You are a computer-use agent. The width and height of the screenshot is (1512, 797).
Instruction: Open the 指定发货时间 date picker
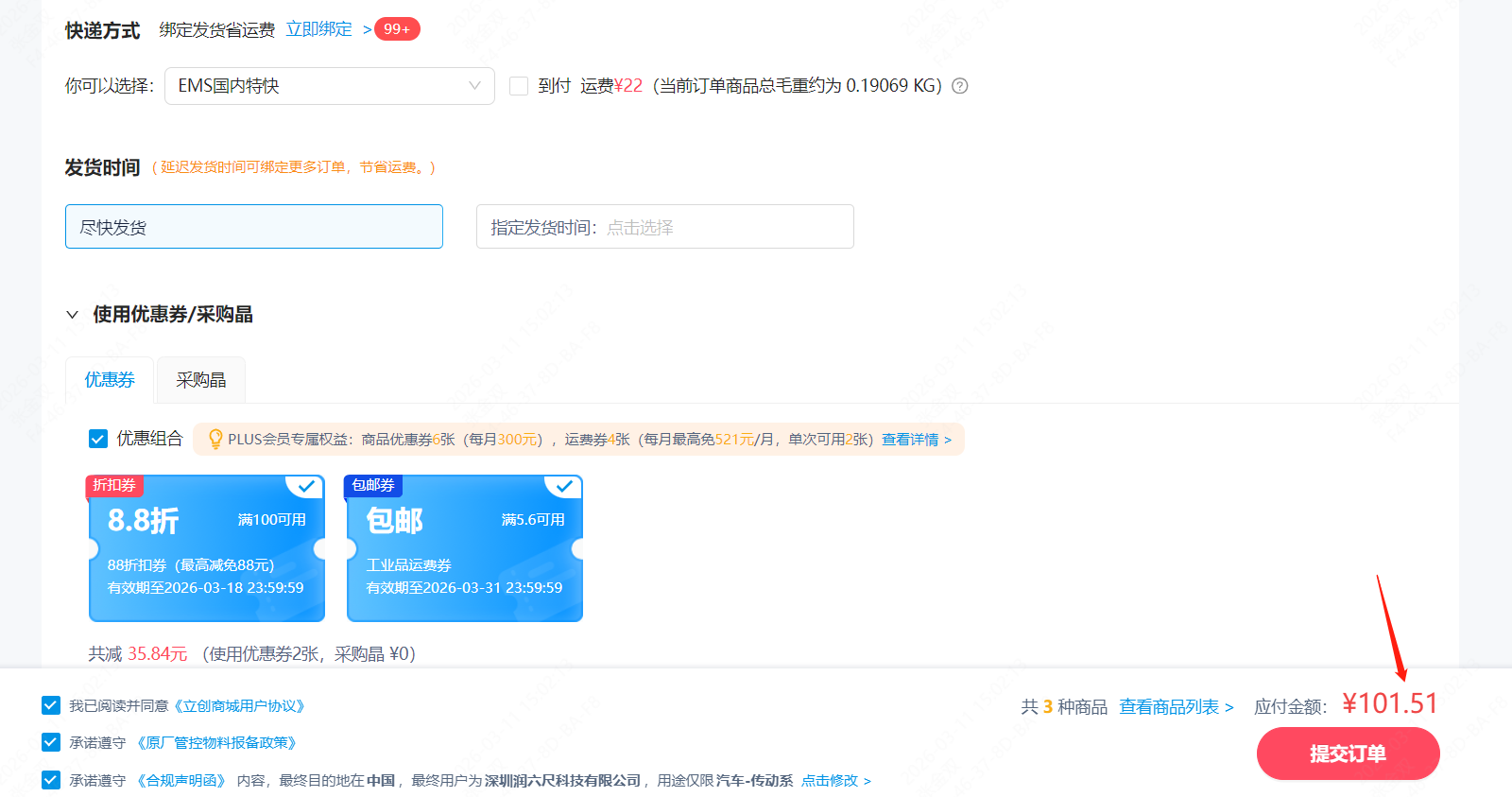[664, 227]
